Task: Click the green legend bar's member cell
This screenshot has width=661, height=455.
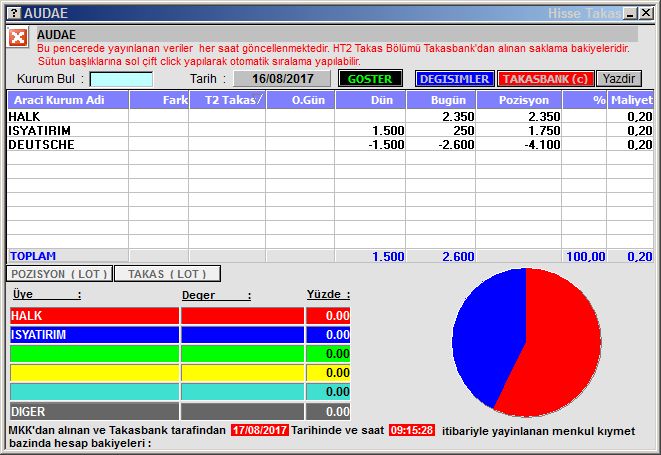Action: (x=94, y=354)
